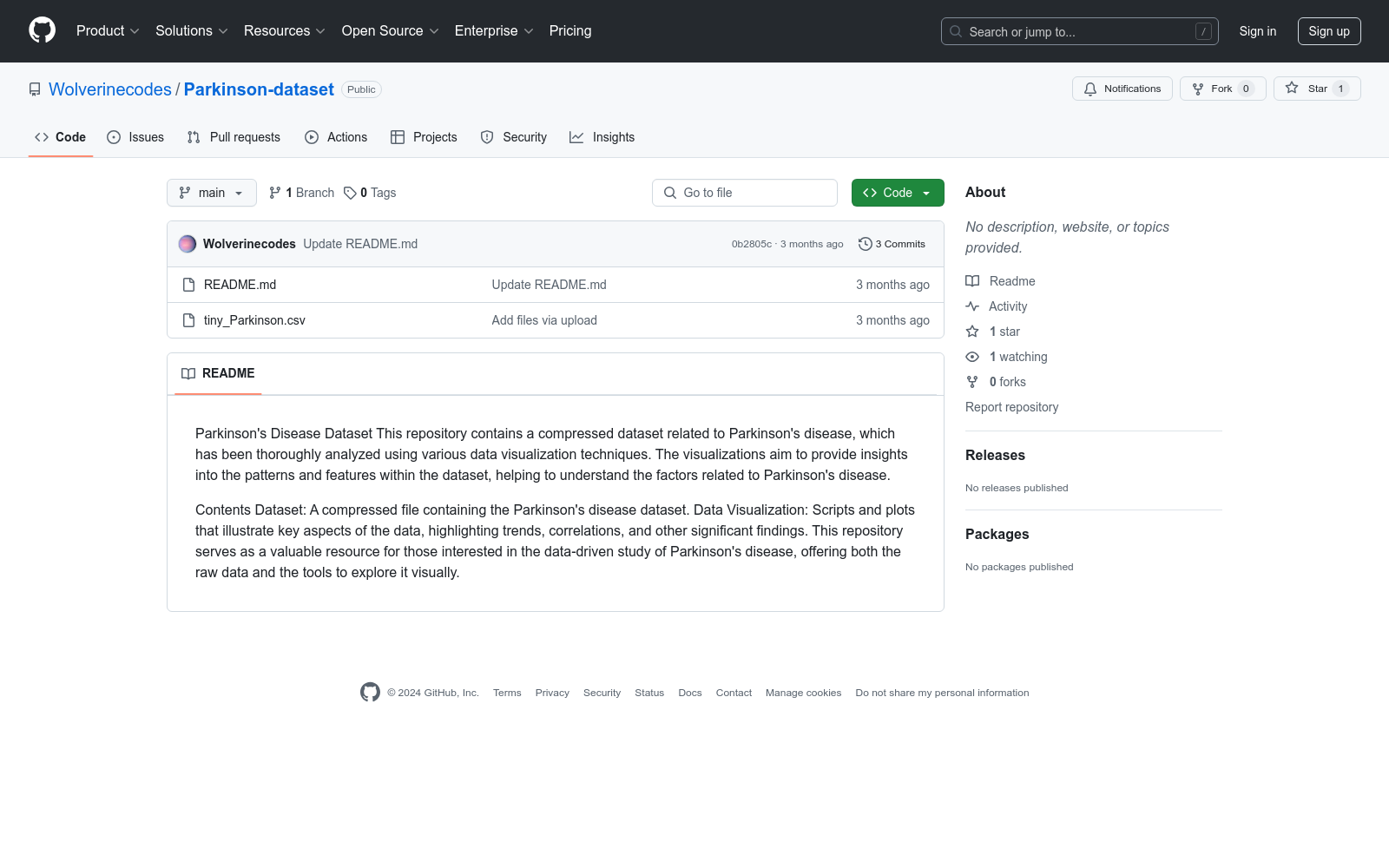Click the Go to file search field
Image resolution: width=1389 pixels, height=868 pixels.
[745, 193]
